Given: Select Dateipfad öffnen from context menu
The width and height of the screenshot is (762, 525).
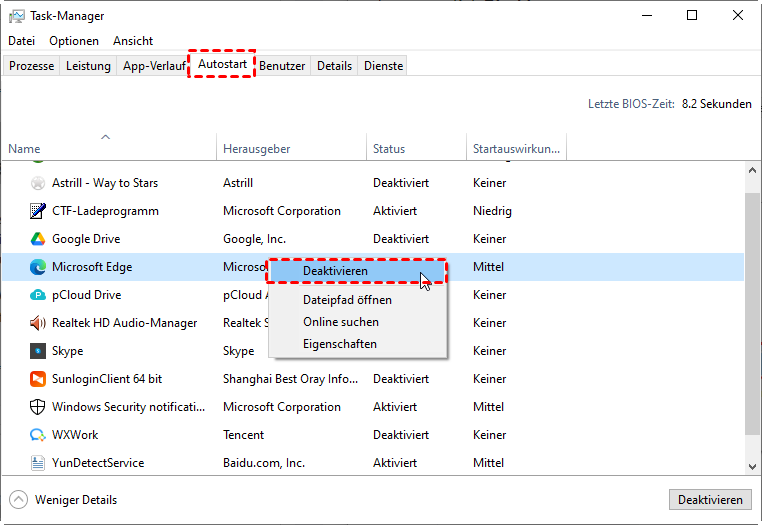Looking at the screenshot, I should click(347, 300).
